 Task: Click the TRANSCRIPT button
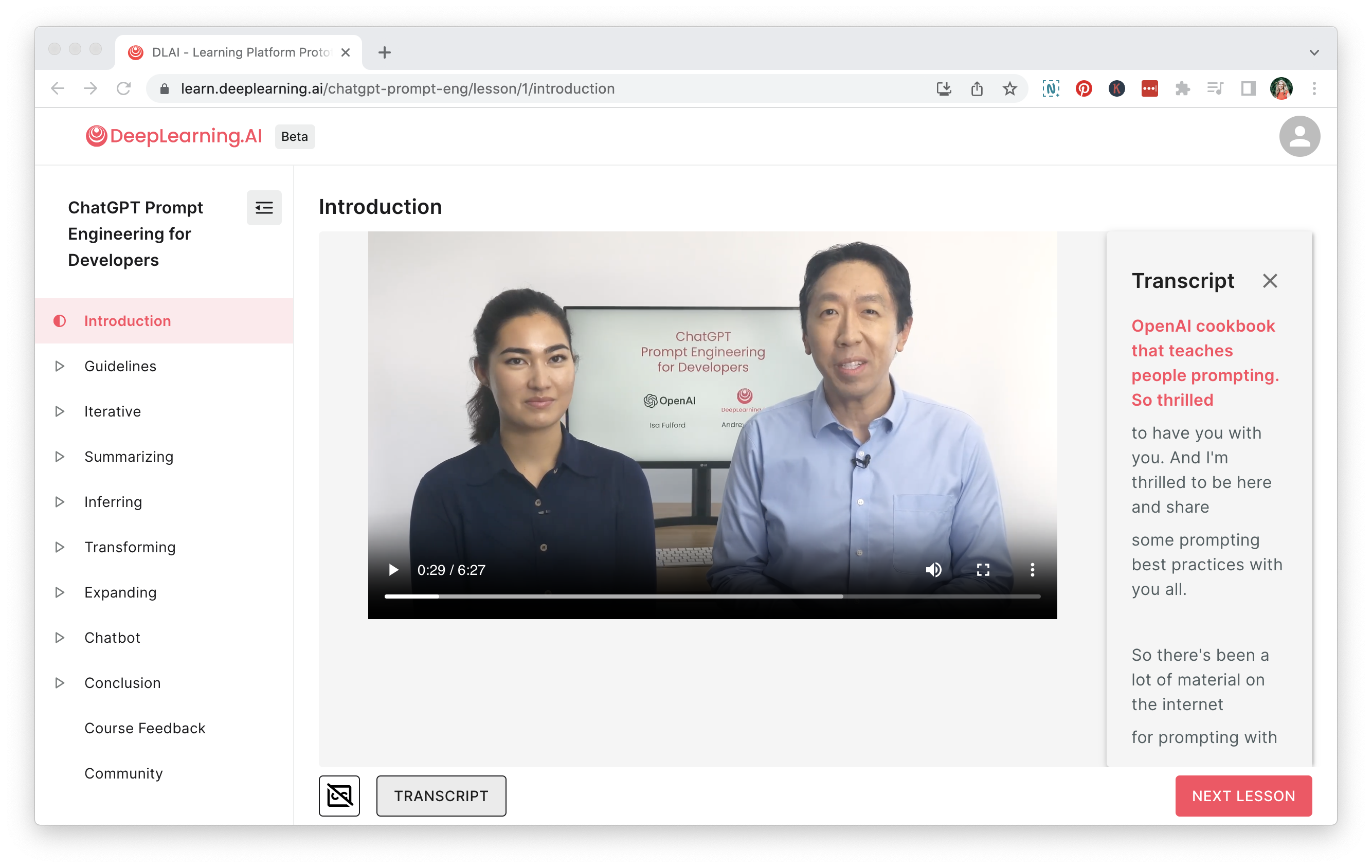(441, 795)
